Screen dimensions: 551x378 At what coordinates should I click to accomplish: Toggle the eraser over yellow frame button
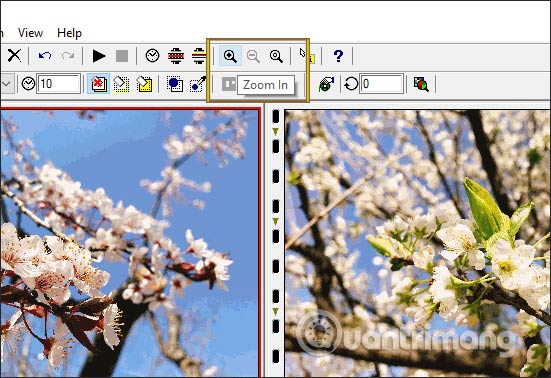pos(144,84)
